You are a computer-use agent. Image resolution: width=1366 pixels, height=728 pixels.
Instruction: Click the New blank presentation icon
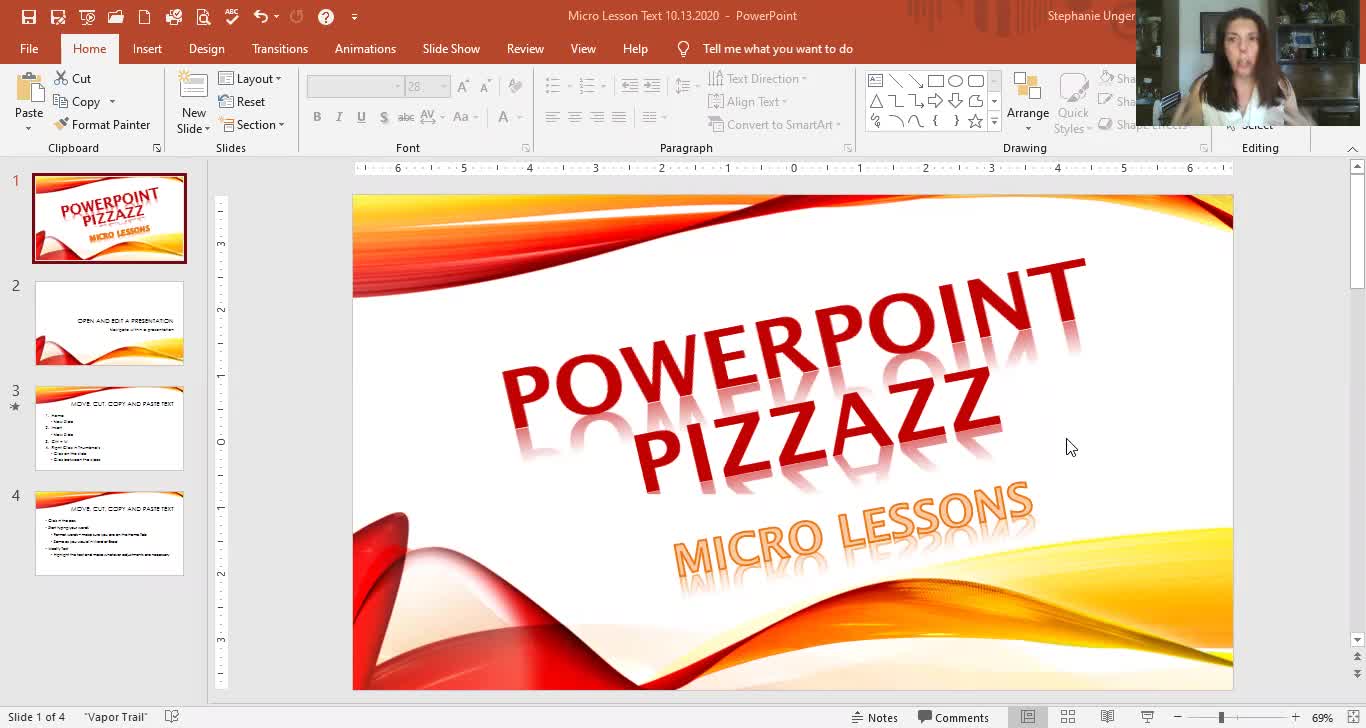(x=145, y=16)
